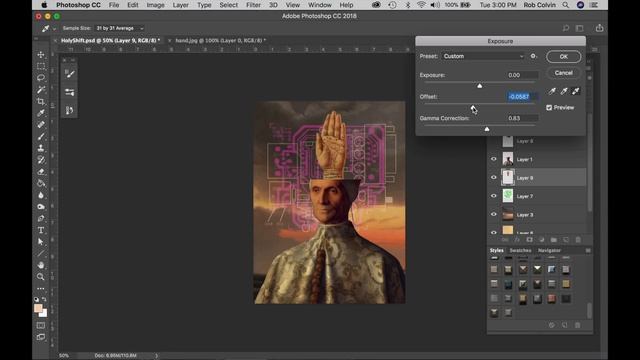Select the Paint Bucket tool
The height and width of the screenshot is (360, 640).
tap(41, 183)
